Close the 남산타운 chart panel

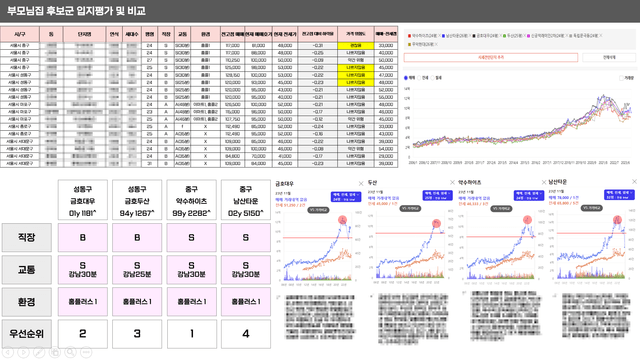[634, 182]
